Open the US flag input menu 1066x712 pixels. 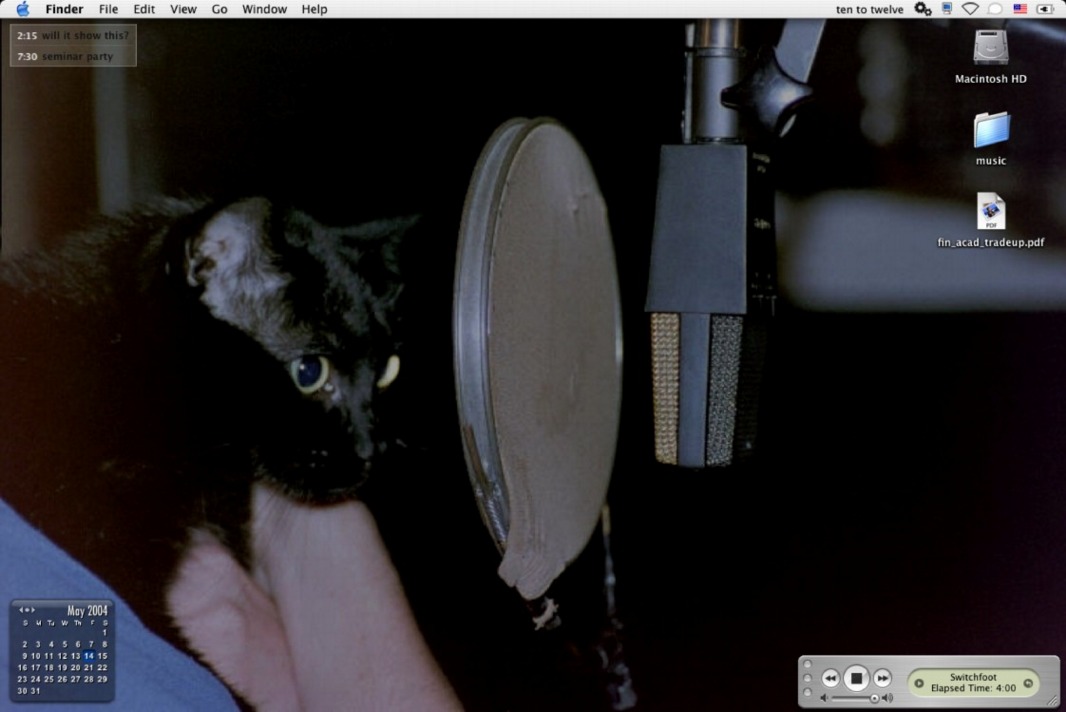[x=1020, y=9]
